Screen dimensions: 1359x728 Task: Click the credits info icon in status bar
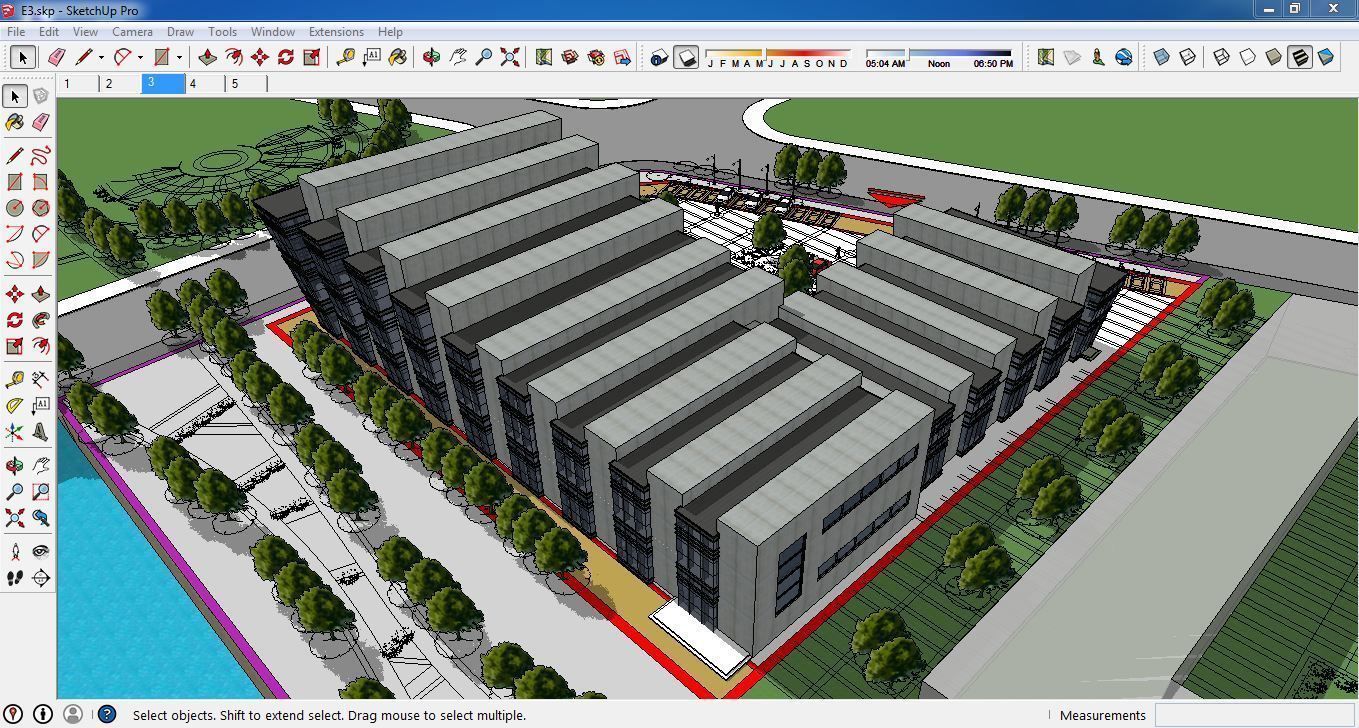43,714
